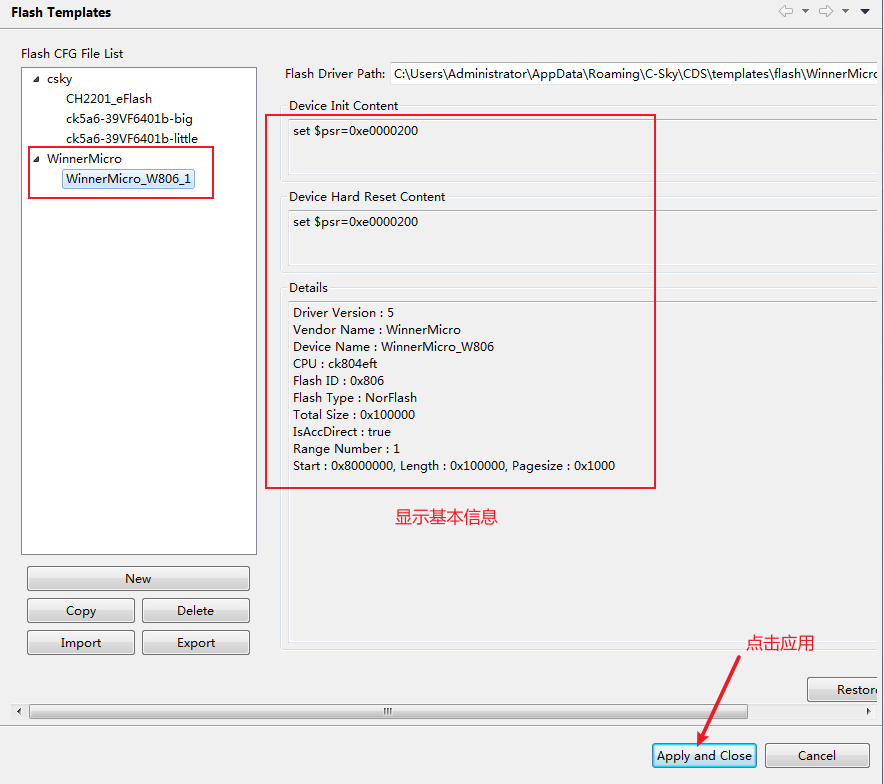The height and width of the screenshot is (784, 884).
Task: Click the New button
Action: 138,578
